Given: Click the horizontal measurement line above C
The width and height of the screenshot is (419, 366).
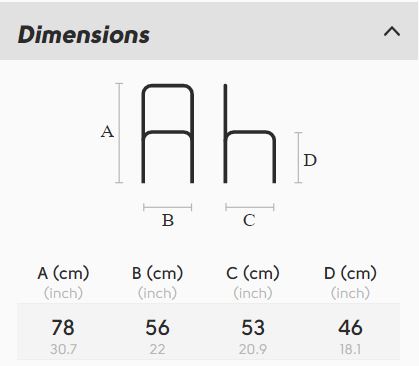Looking at the screenshot, I should [x=250, y=207].
